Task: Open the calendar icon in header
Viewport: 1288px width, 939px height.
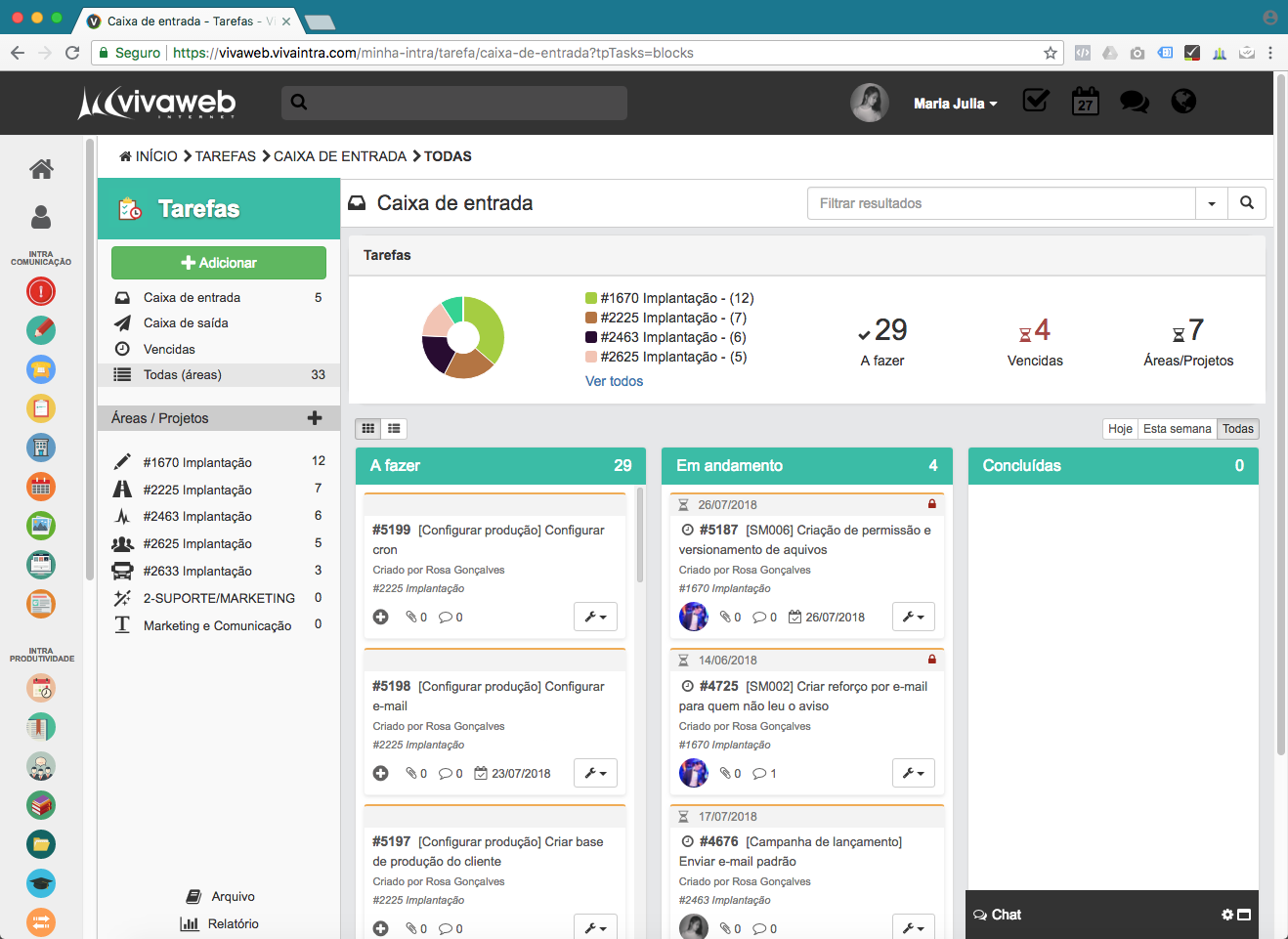Action: tap(1085, 102)
